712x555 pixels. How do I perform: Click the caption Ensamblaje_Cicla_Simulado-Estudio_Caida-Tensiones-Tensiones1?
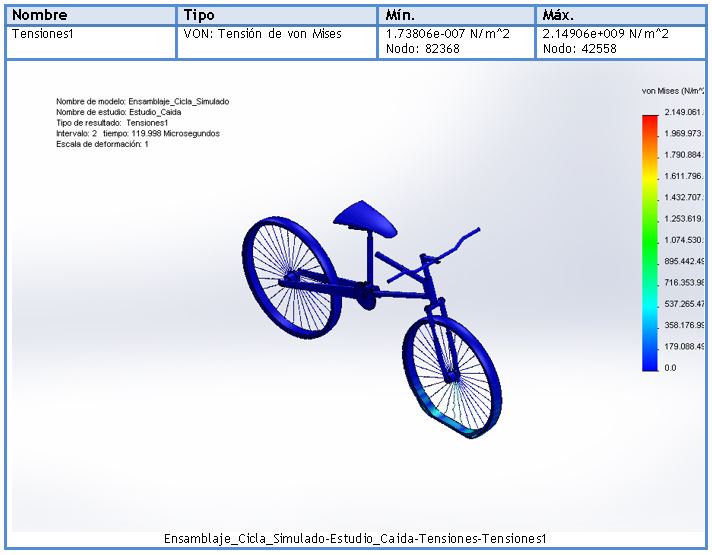coord(355,539)
